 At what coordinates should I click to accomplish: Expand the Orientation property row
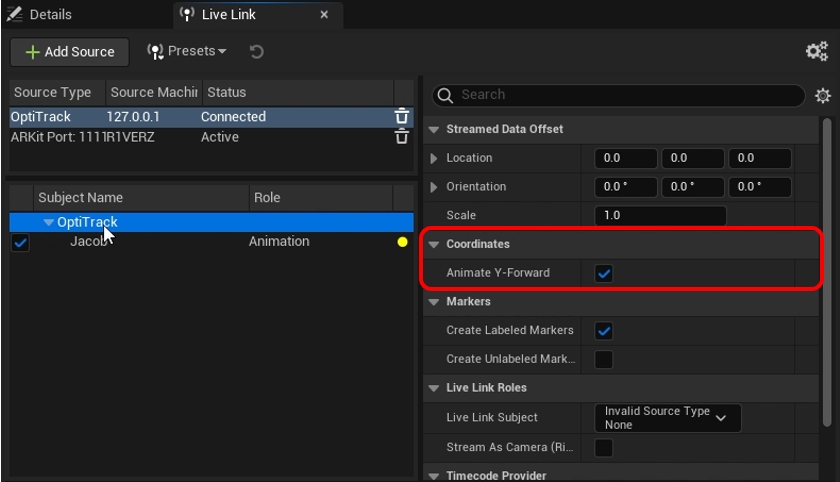(x=433, y=187)
